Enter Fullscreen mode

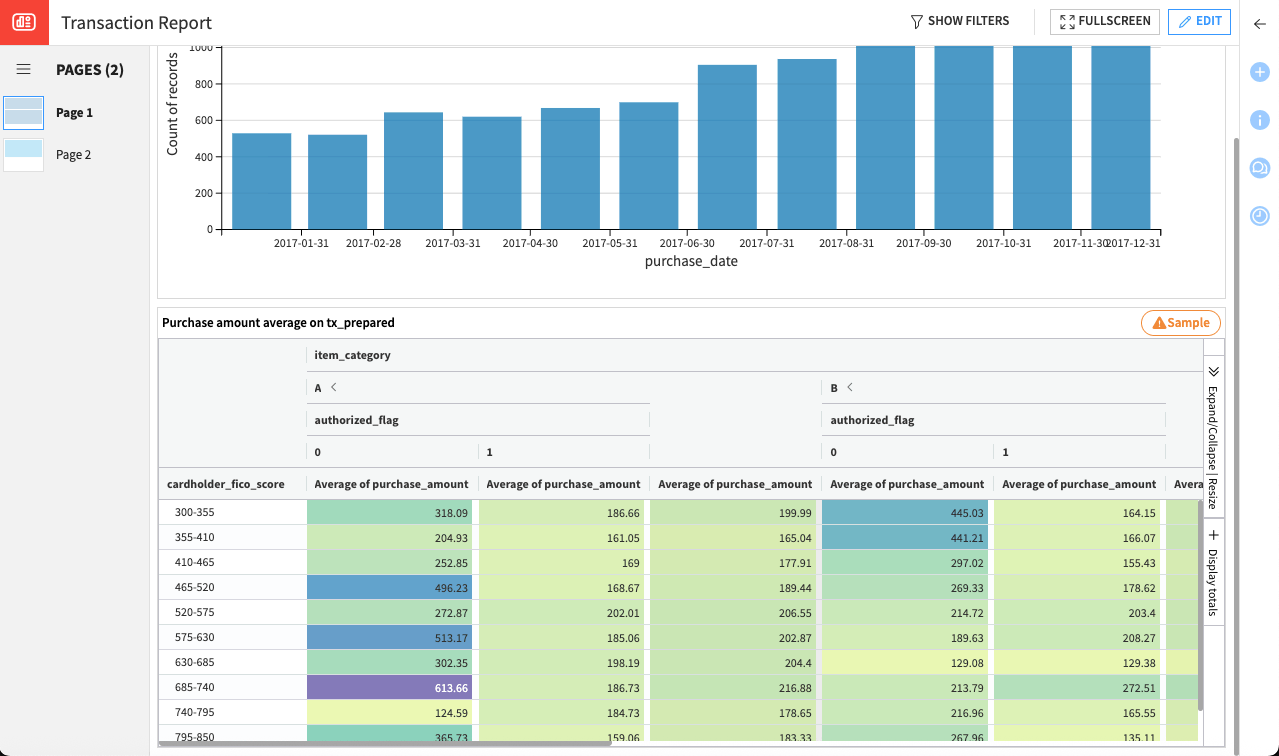point(1104,21)
